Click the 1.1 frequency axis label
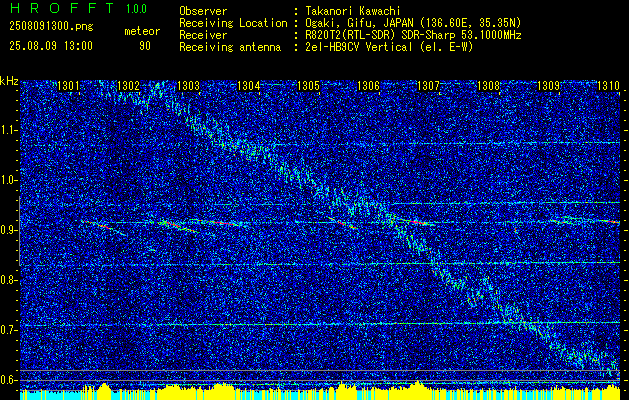Image resolution: width=629 pixels, height=400 pixels. pyautogui.click(x=9, y=130)
